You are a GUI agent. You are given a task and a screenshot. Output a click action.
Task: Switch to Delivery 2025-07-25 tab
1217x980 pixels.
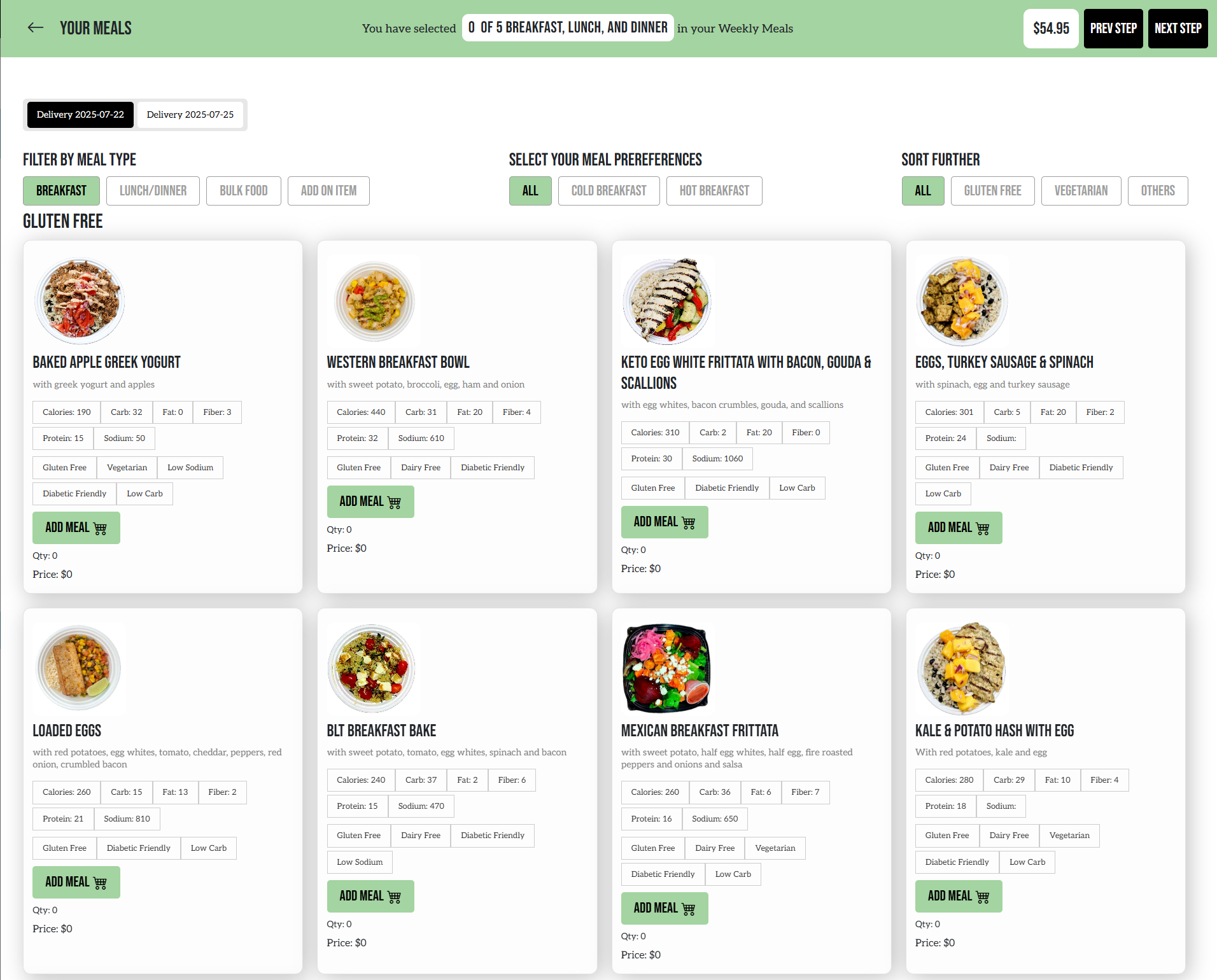(190, 115)
